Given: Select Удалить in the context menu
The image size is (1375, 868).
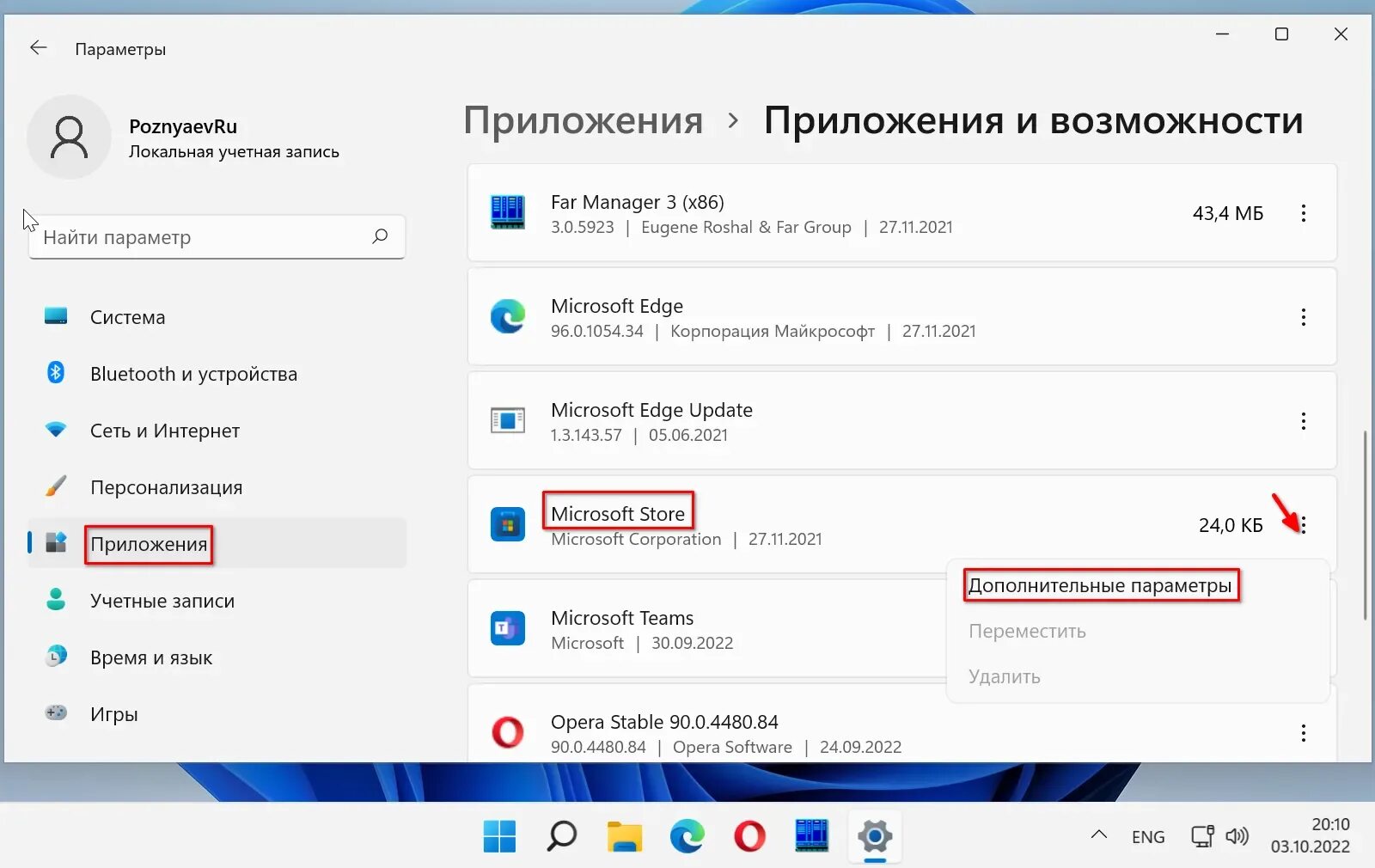Looking at the screenshot, I should (x=1004, y=676).
